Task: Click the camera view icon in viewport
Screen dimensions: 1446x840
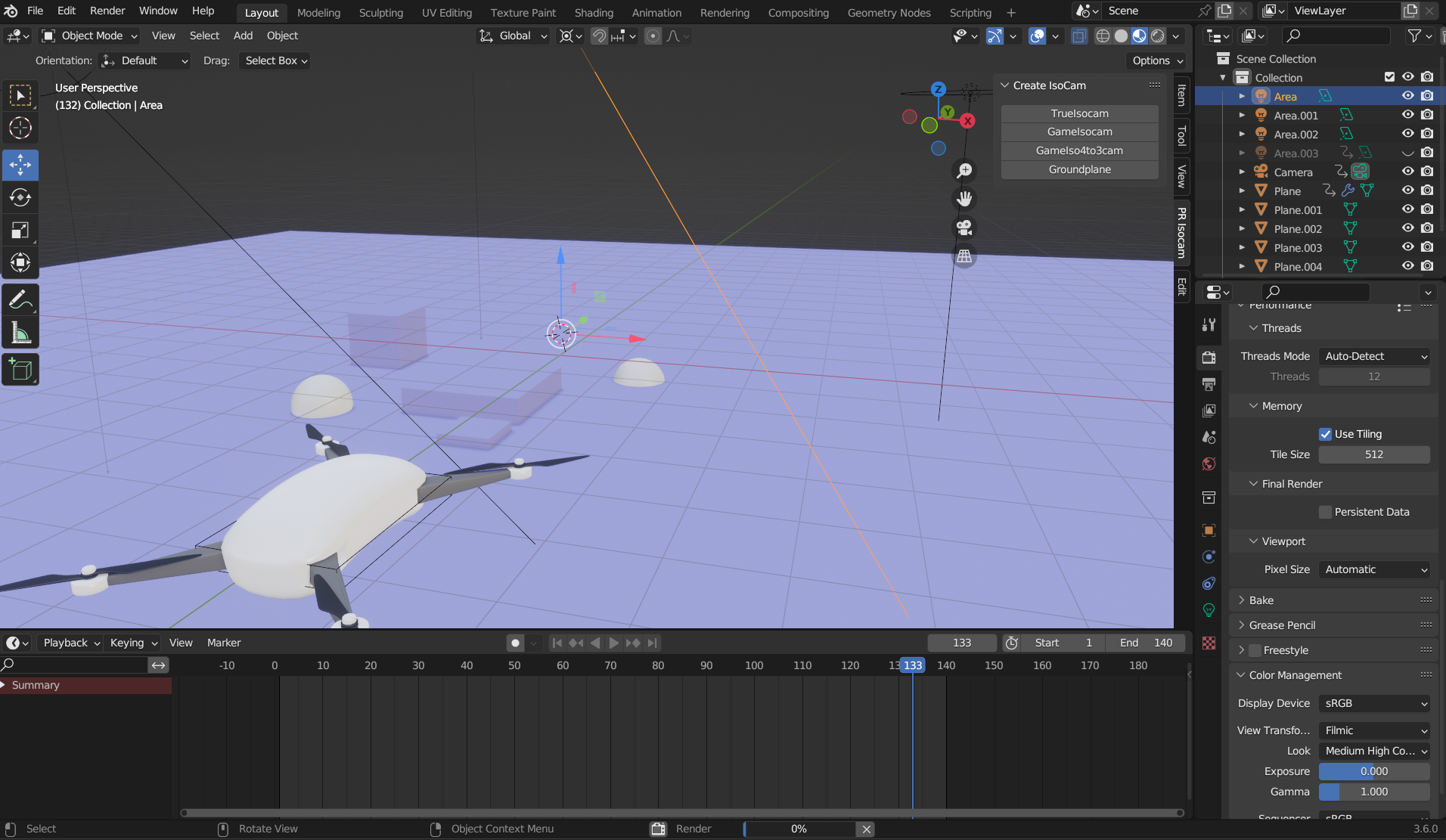Action: coord(964,228)
